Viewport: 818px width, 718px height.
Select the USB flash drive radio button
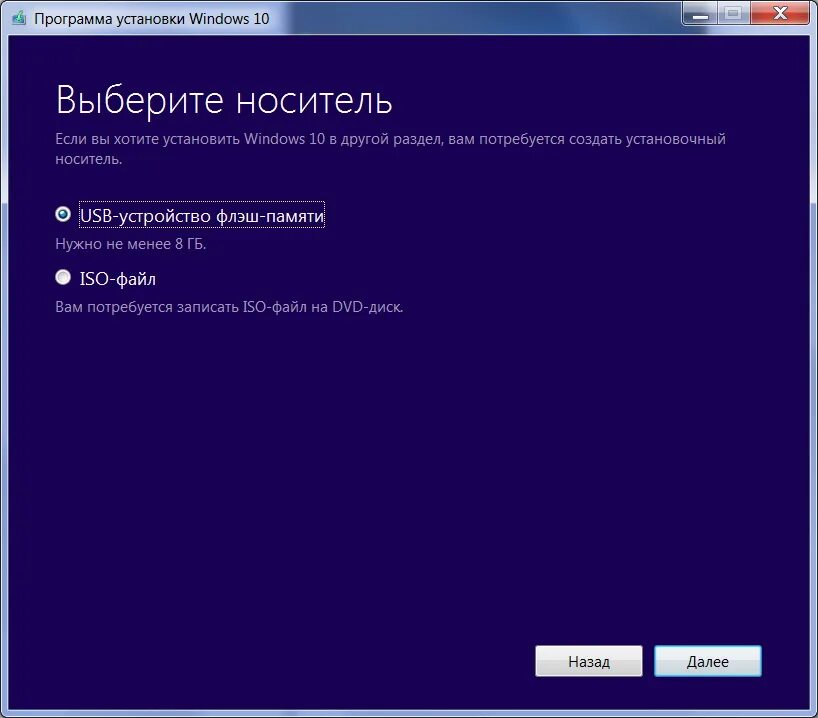63,214
